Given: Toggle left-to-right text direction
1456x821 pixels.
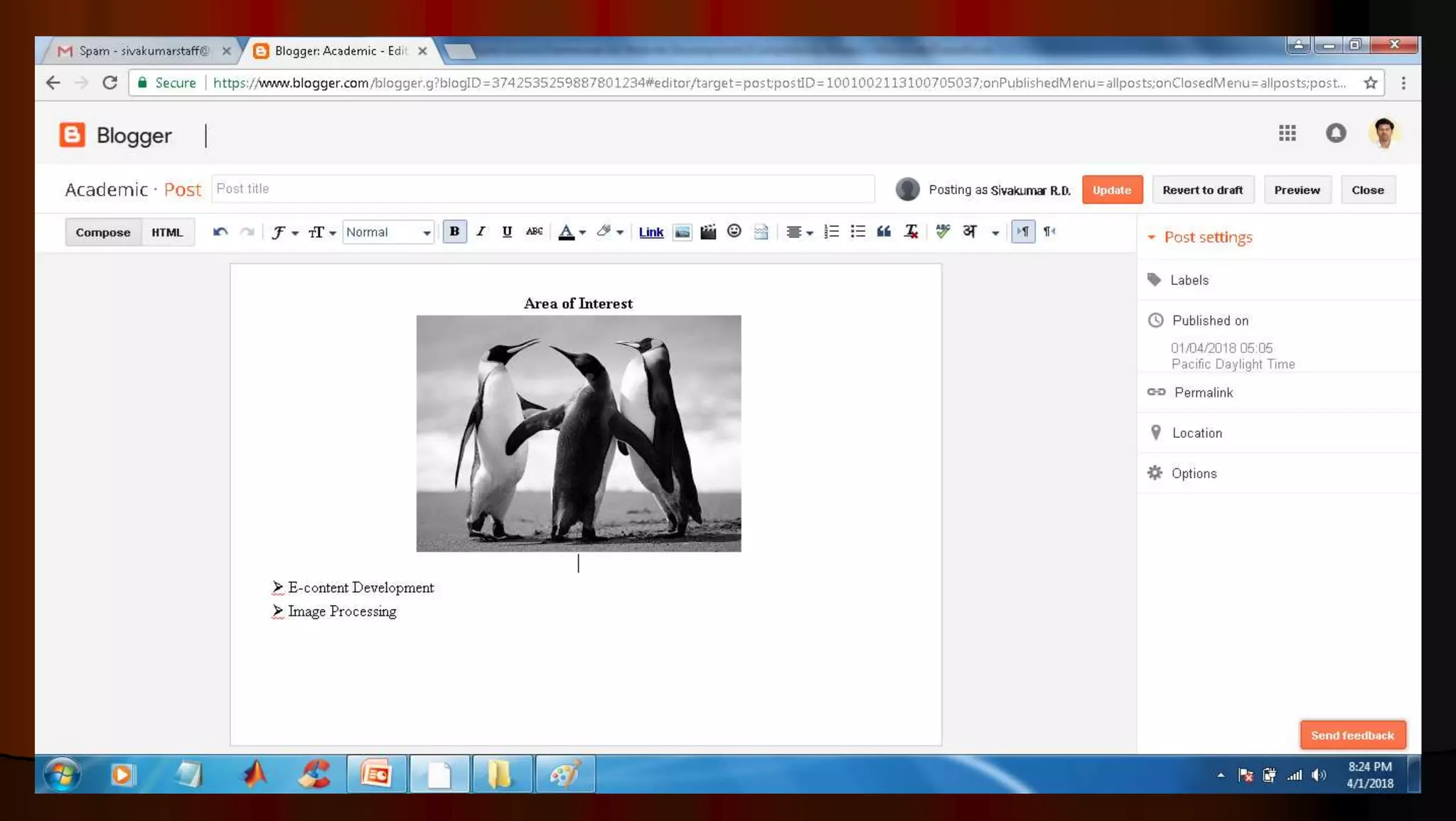Looking at the screenshot, I should click(1023, 232).
